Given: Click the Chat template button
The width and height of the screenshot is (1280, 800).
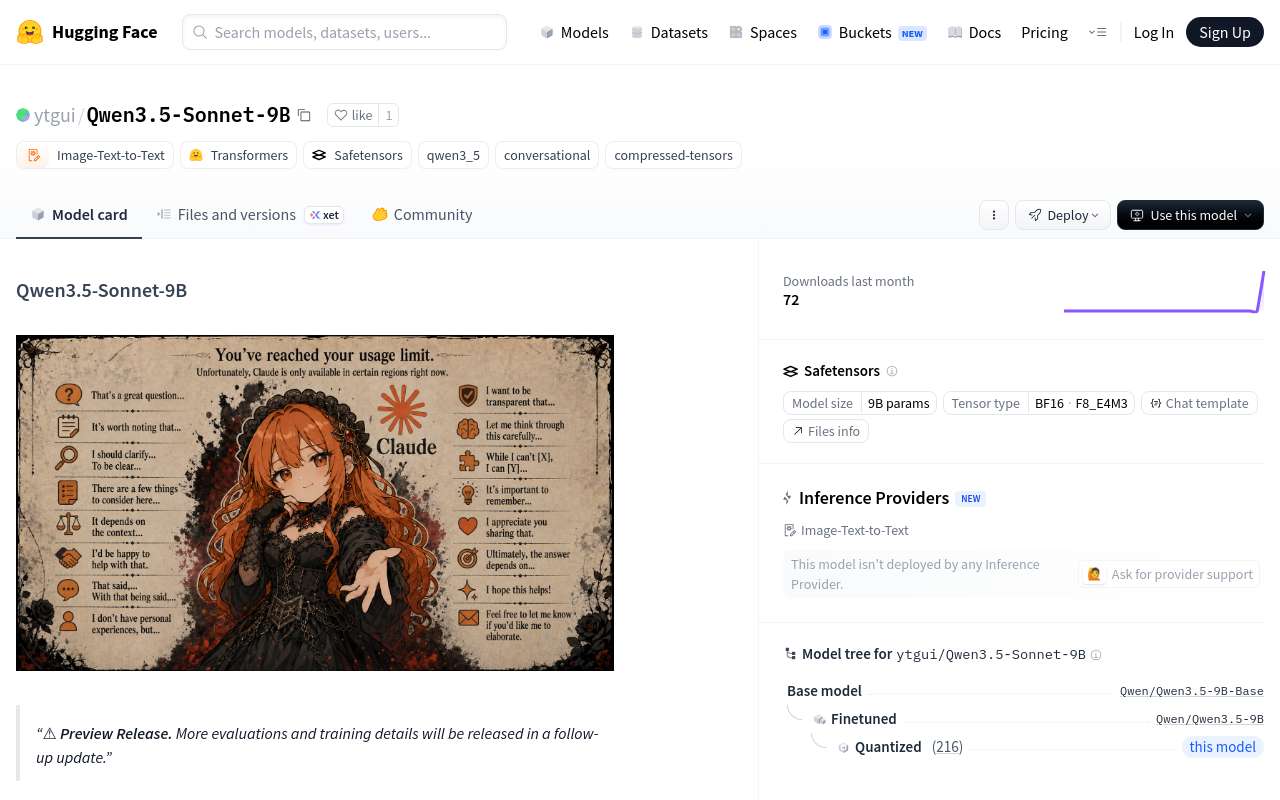Looking at the screenshot, I should point(1199,403).
